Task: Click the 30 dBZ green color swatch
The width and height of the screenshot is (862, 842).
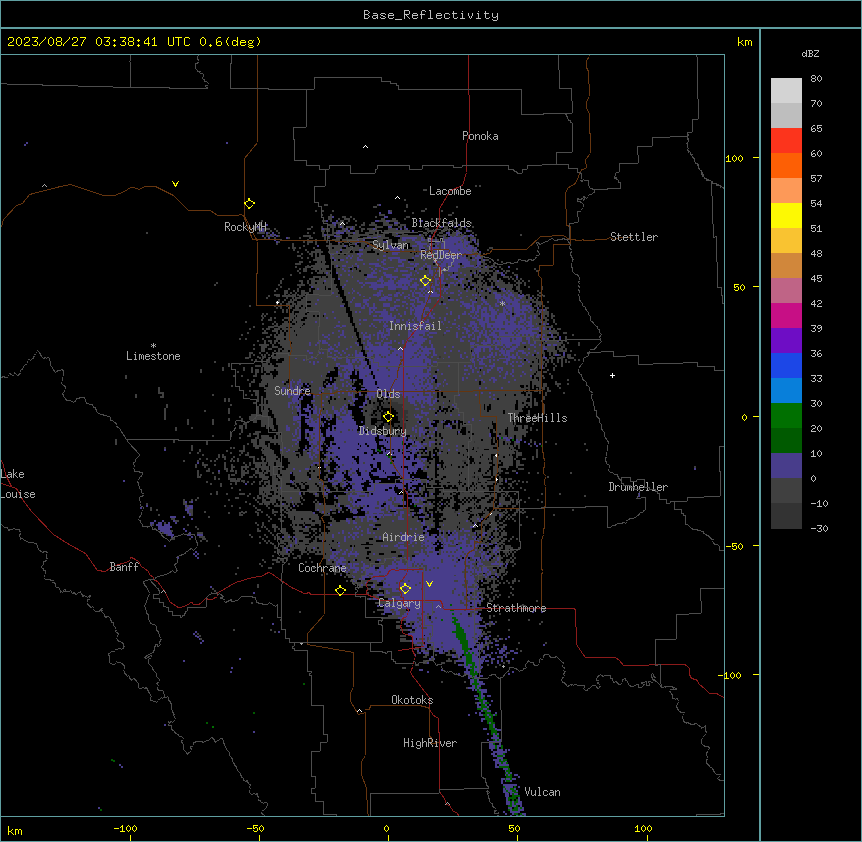Action: point(786,416)
